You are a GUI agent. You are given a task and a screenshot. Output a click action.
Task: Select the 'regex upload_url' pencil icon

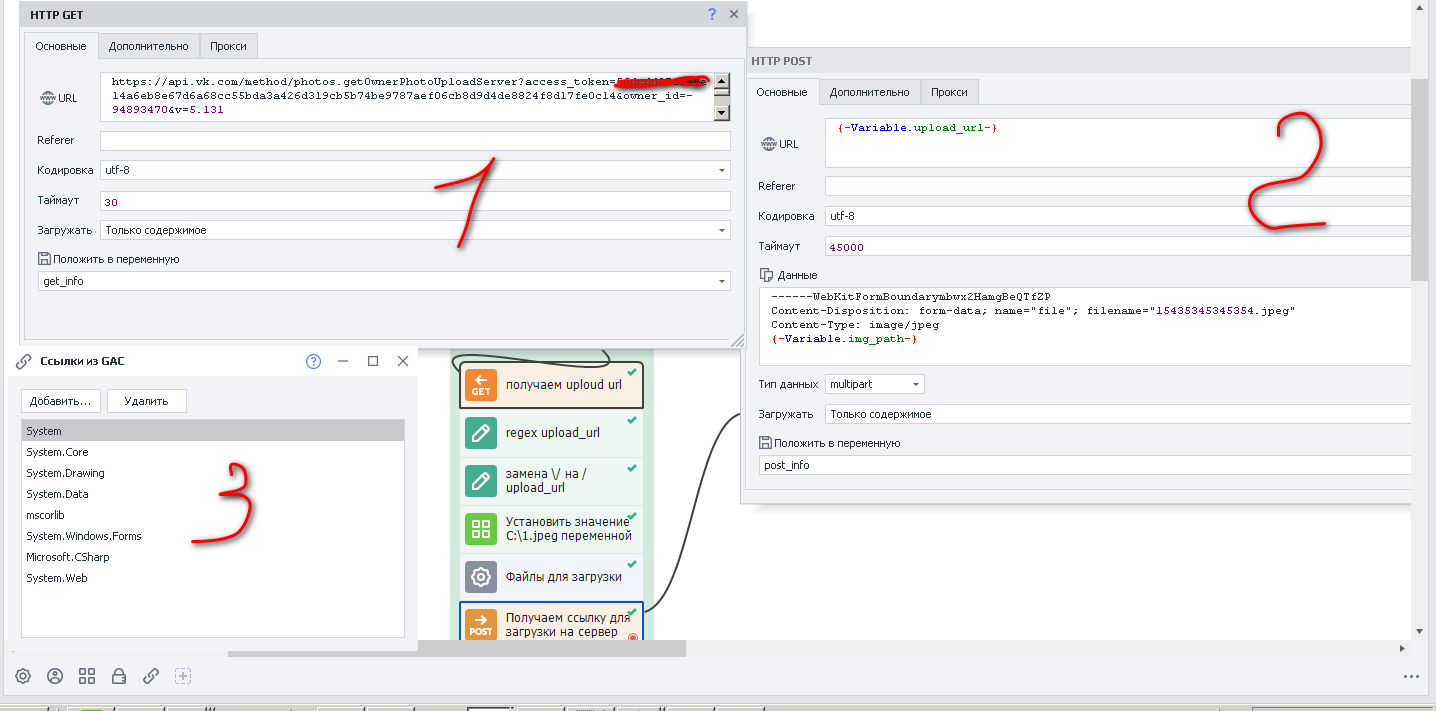click(x=481, y=433)
